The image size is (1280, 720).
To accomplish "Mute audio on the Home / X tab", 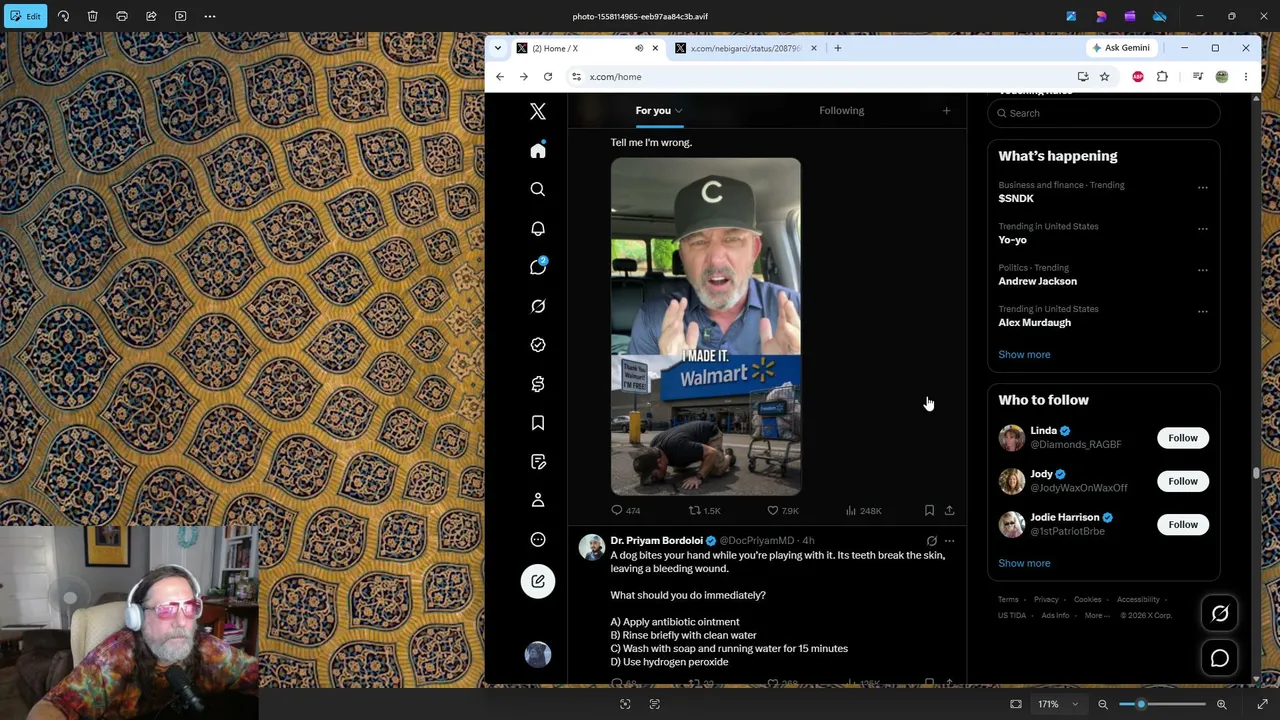I will pos(639,48).
